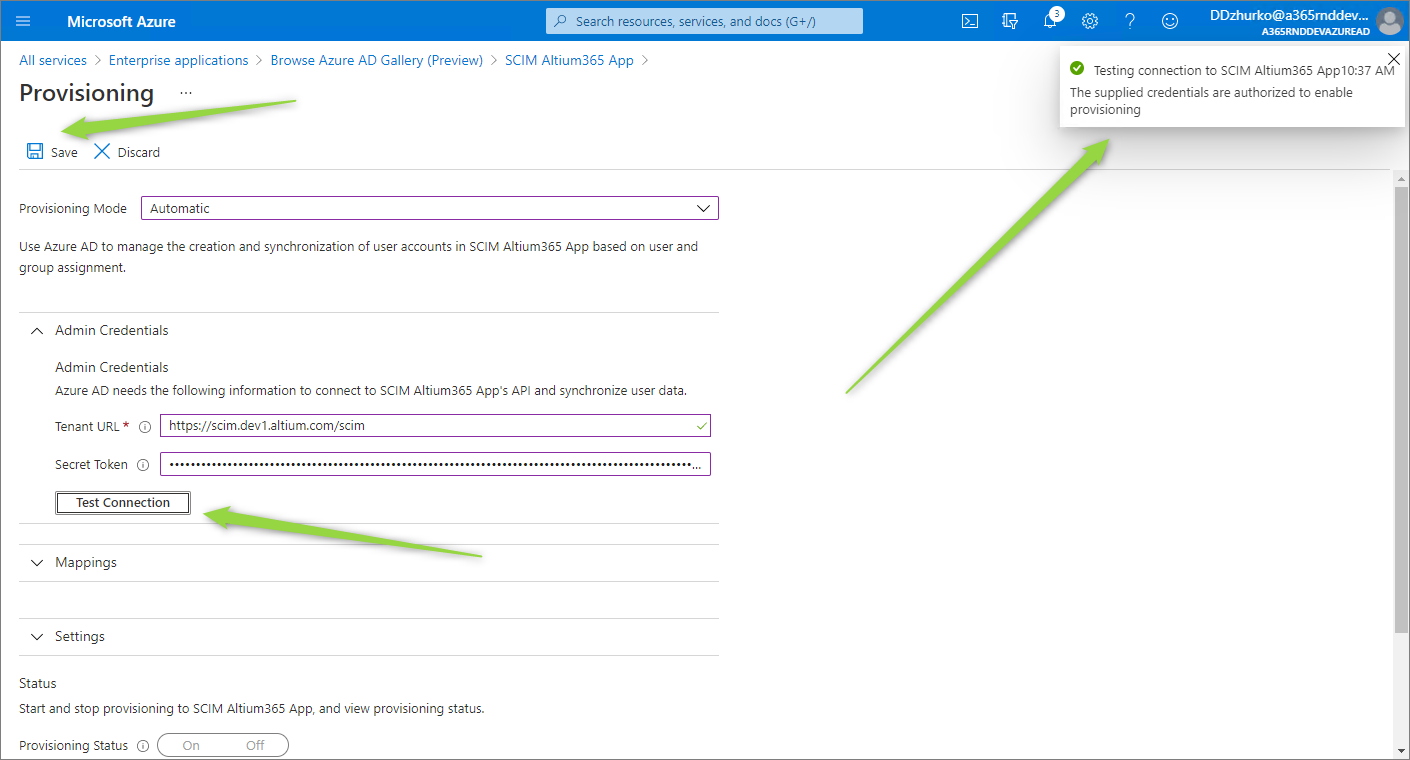Navigate to All services breadcrumb

(x=53, y=60)
